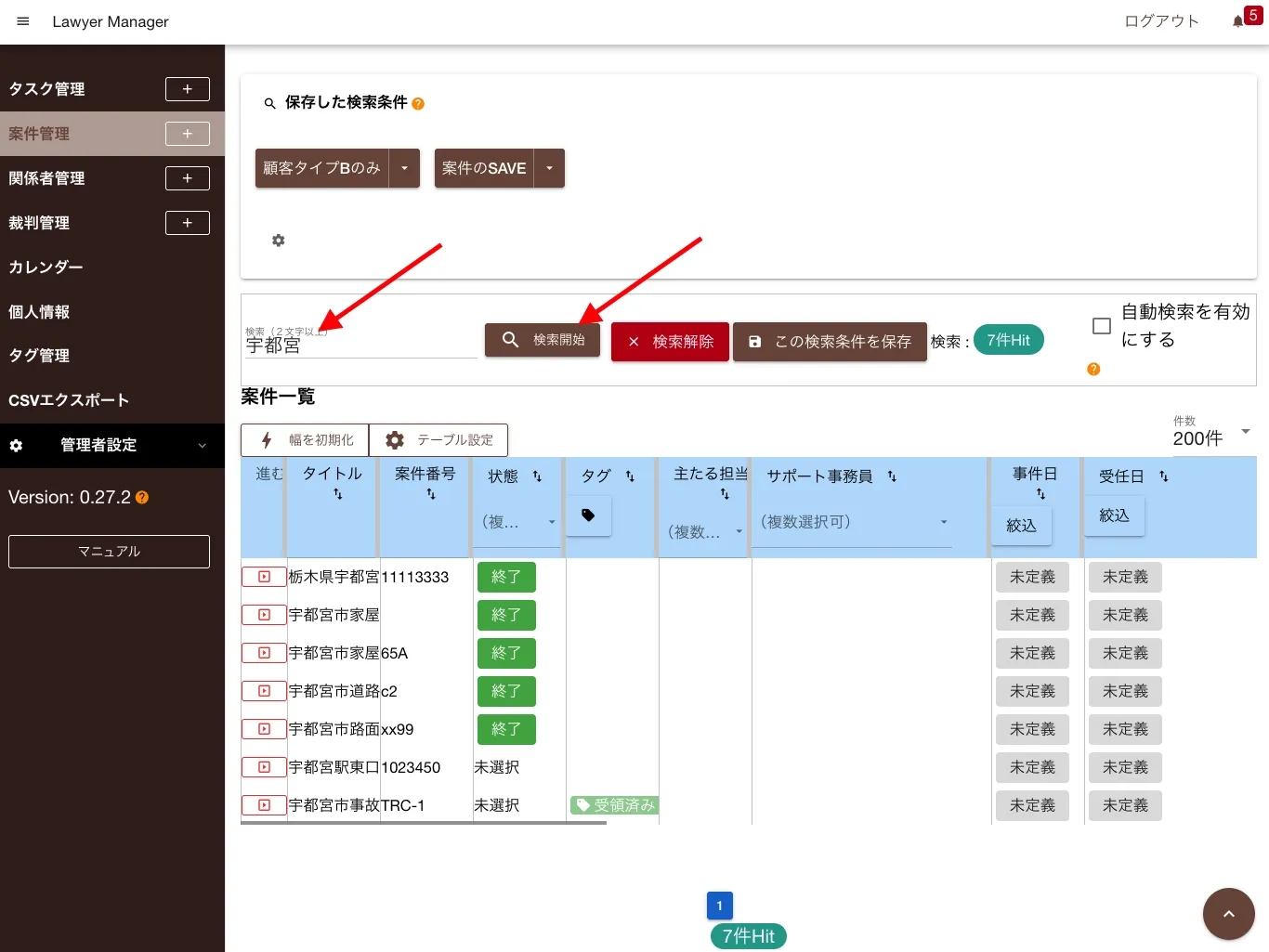Sort by タグ column arrows
This screenshot has height=952, width=1269.
click(630, 476)
